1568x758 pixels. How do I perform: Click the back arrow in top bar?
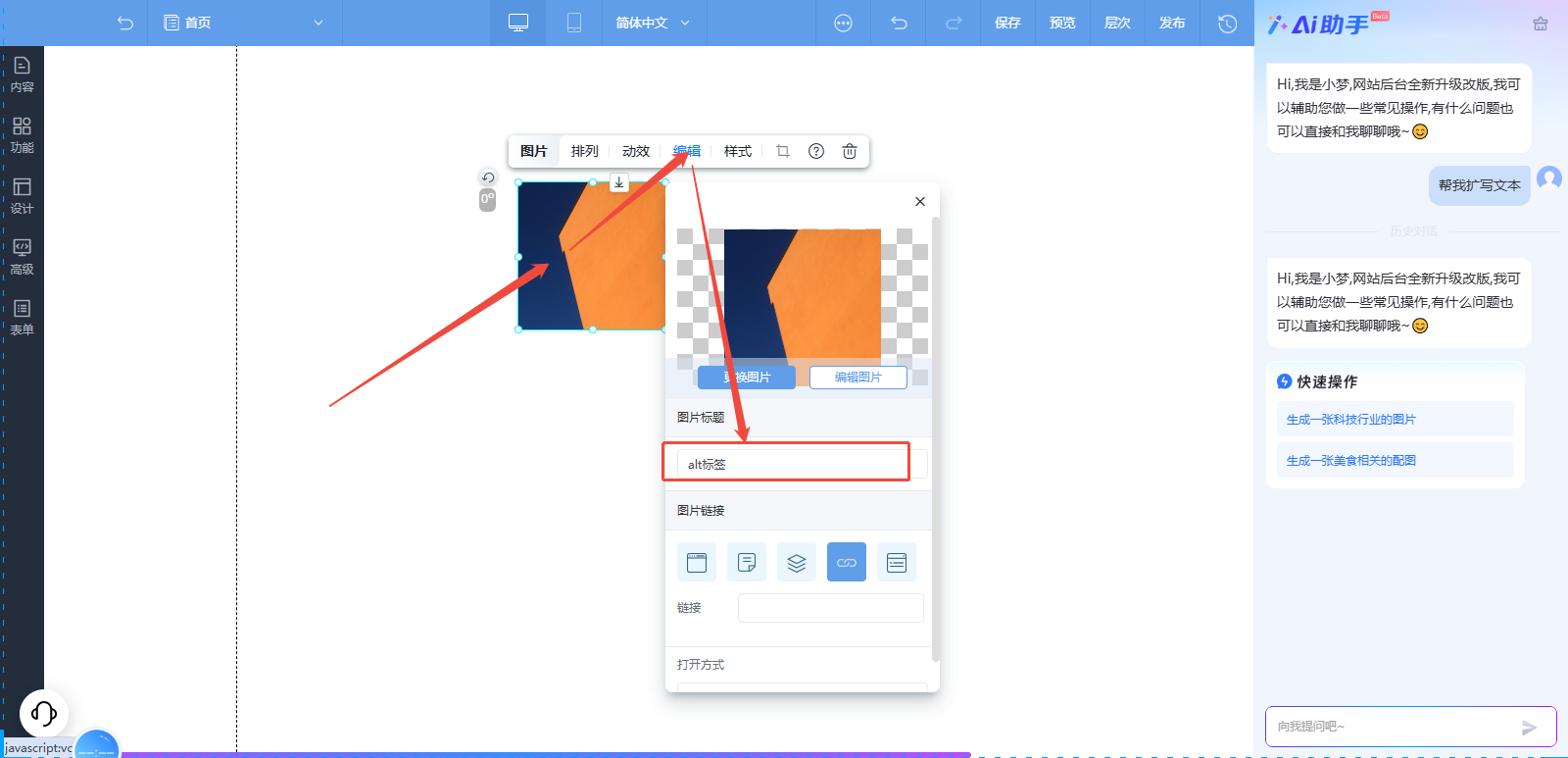[x=125, y=23]
